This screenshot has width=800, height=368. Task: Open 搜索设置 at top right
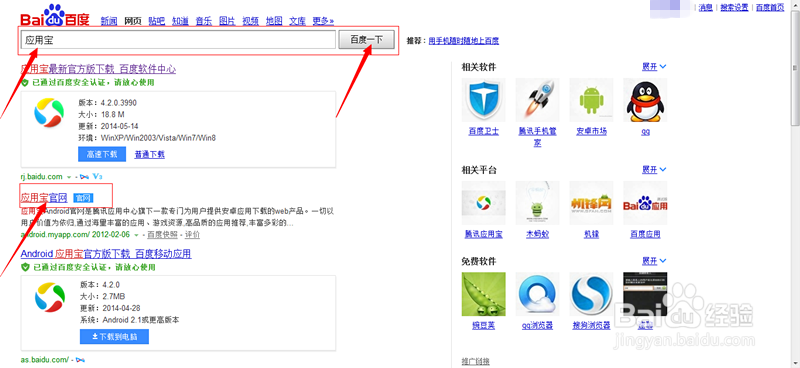[x=734, y=7]
